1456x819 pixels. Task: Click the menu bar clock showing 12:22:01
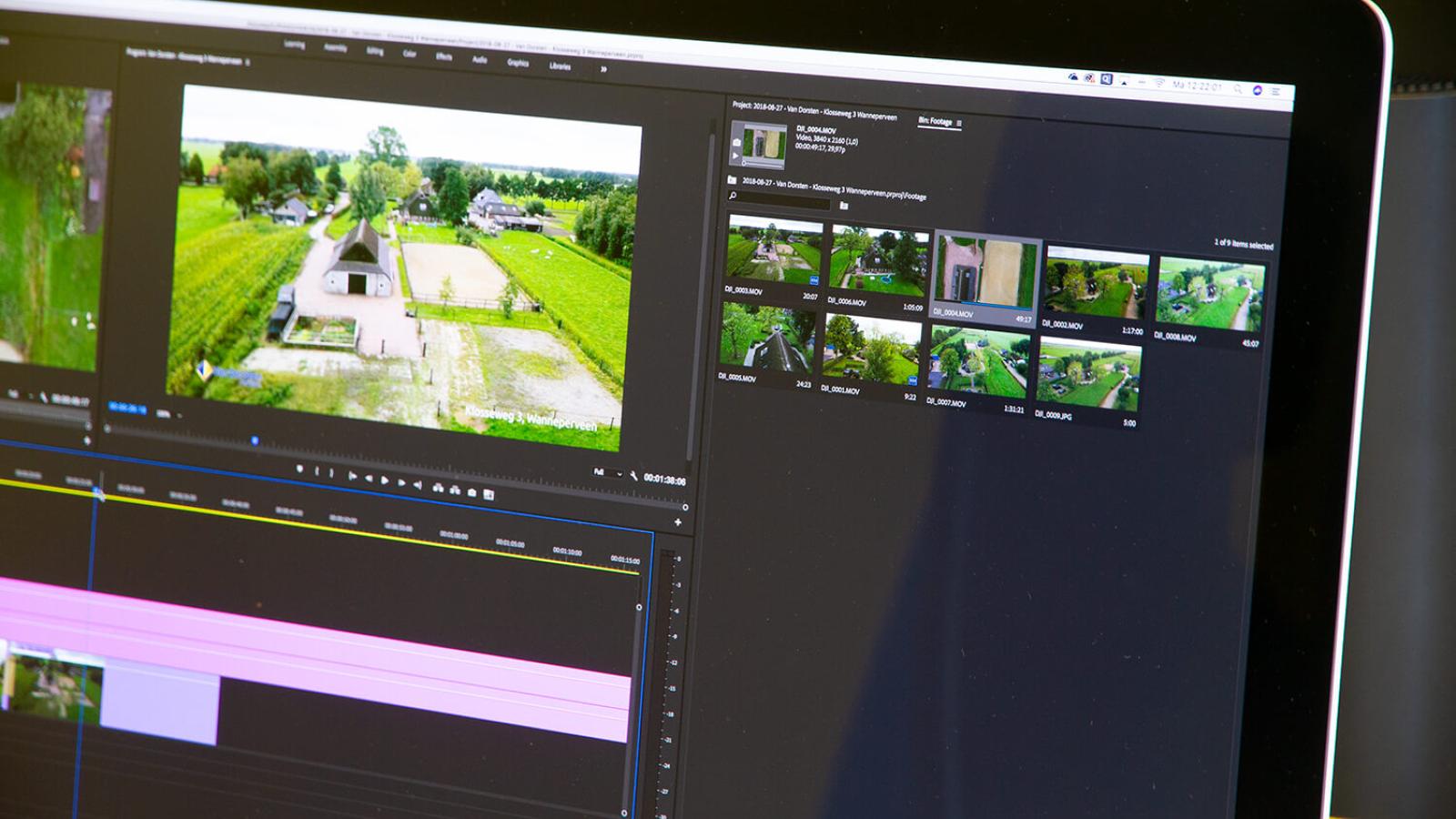click(1198, 86)
